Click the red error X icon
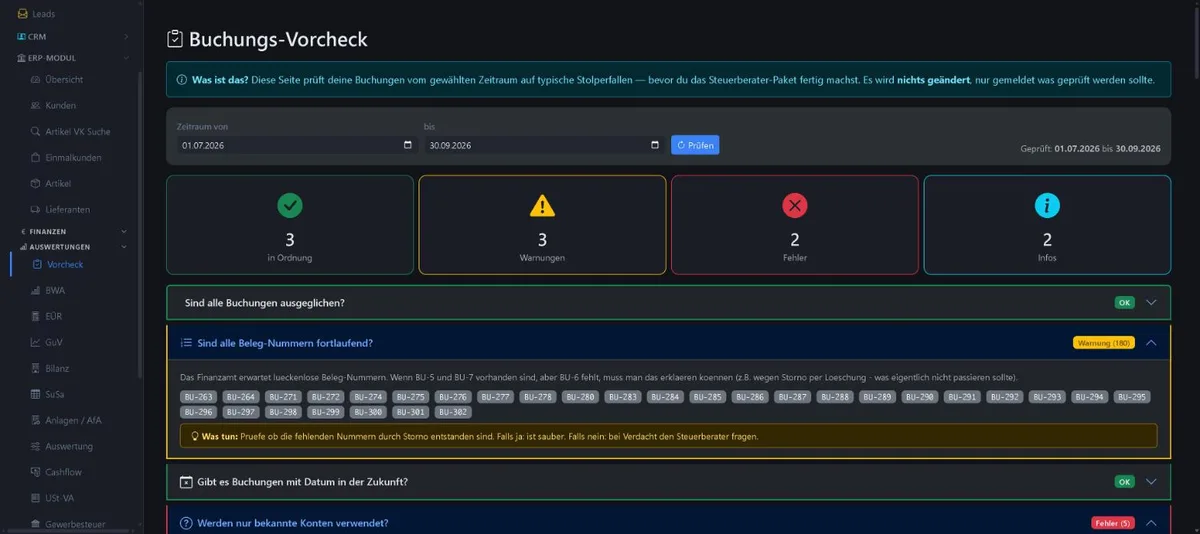The image size is (1200, 534). point(794,206)
